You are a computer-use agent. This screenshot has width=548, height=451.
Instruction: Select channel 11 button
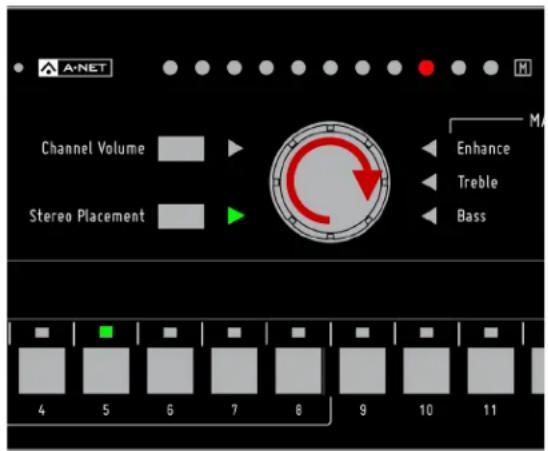pos(491,371)
